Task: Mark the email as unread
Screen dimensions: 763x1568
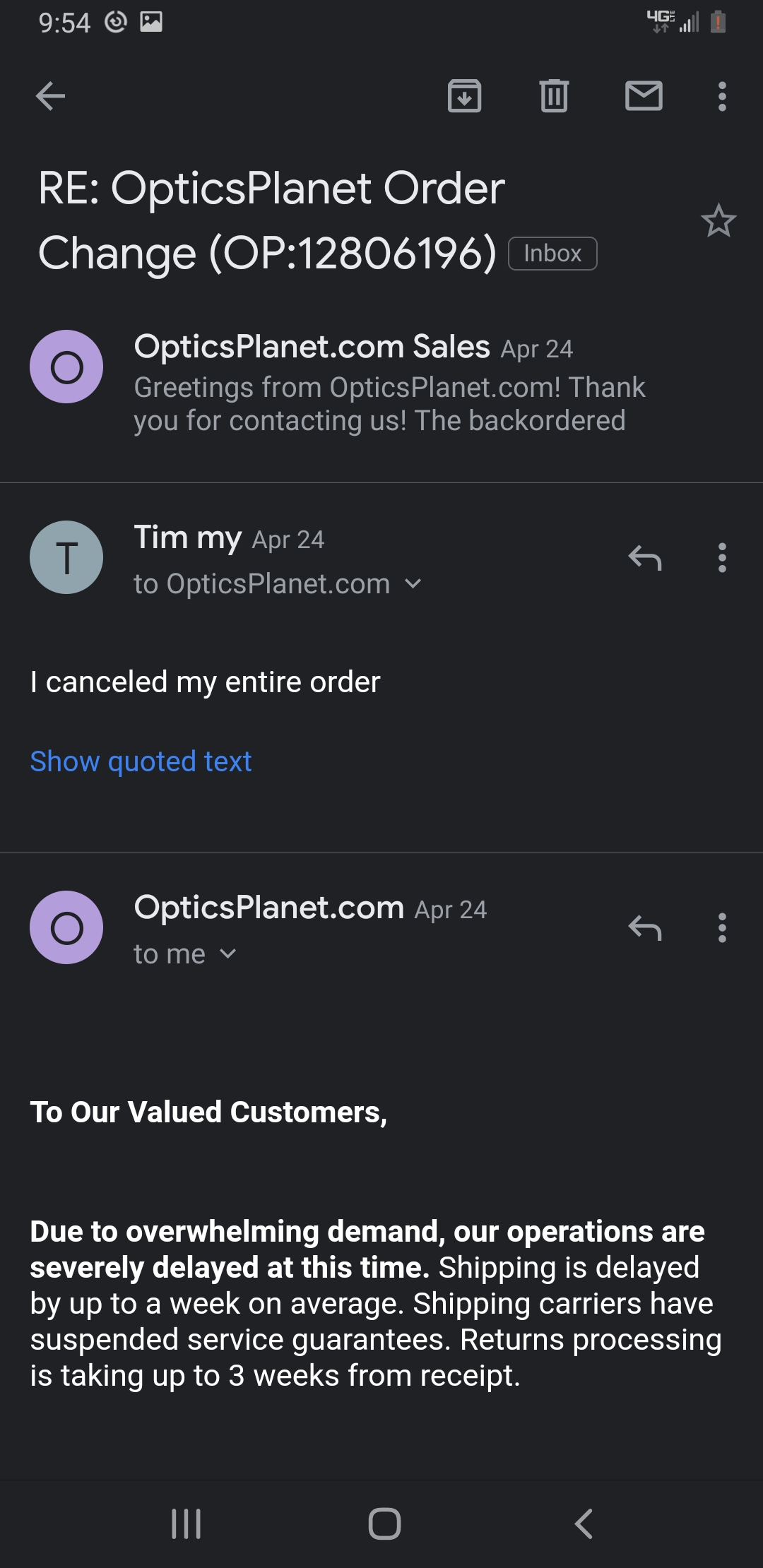Action: 644,96
